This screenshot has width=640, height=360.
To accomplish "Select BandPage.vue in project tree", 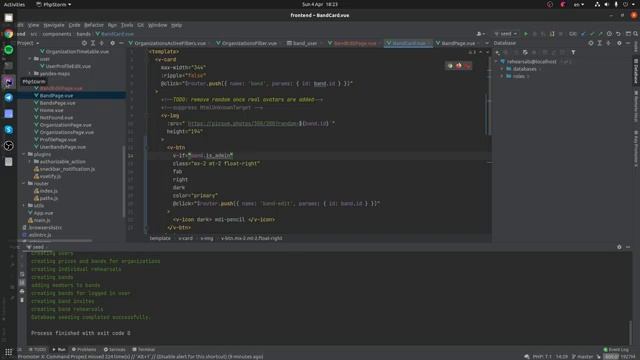I will tap(56, 96).
